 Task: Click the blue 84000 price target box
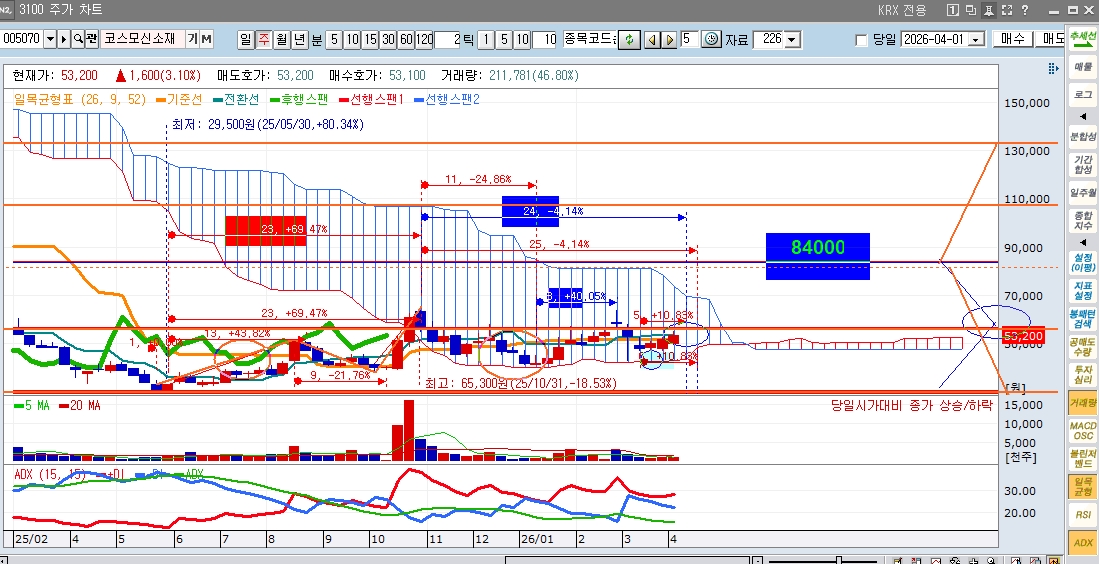[x=817, y=256]
